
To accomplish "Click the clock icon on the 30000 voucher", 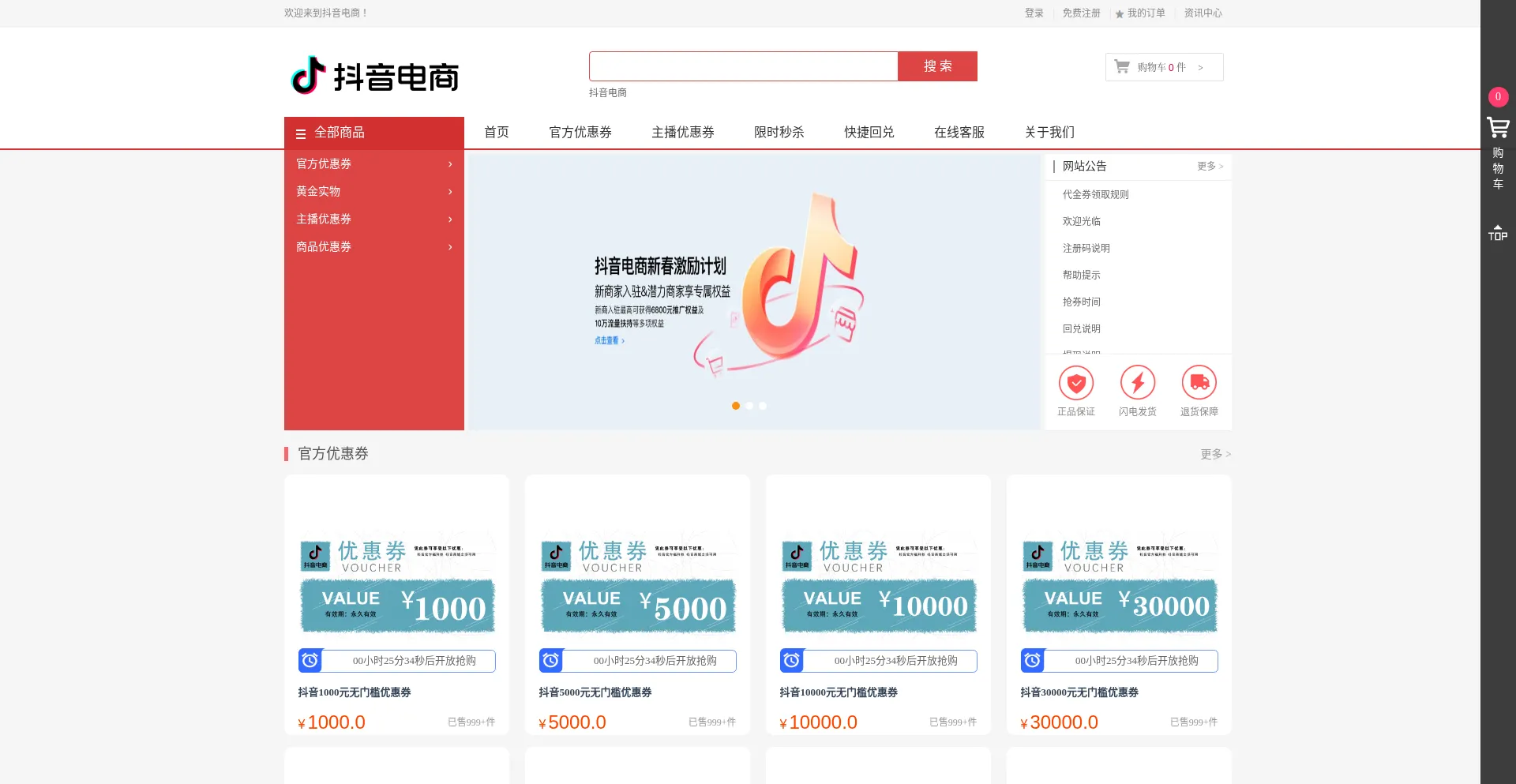I will pyautogui.click(x=1033, y=660).
